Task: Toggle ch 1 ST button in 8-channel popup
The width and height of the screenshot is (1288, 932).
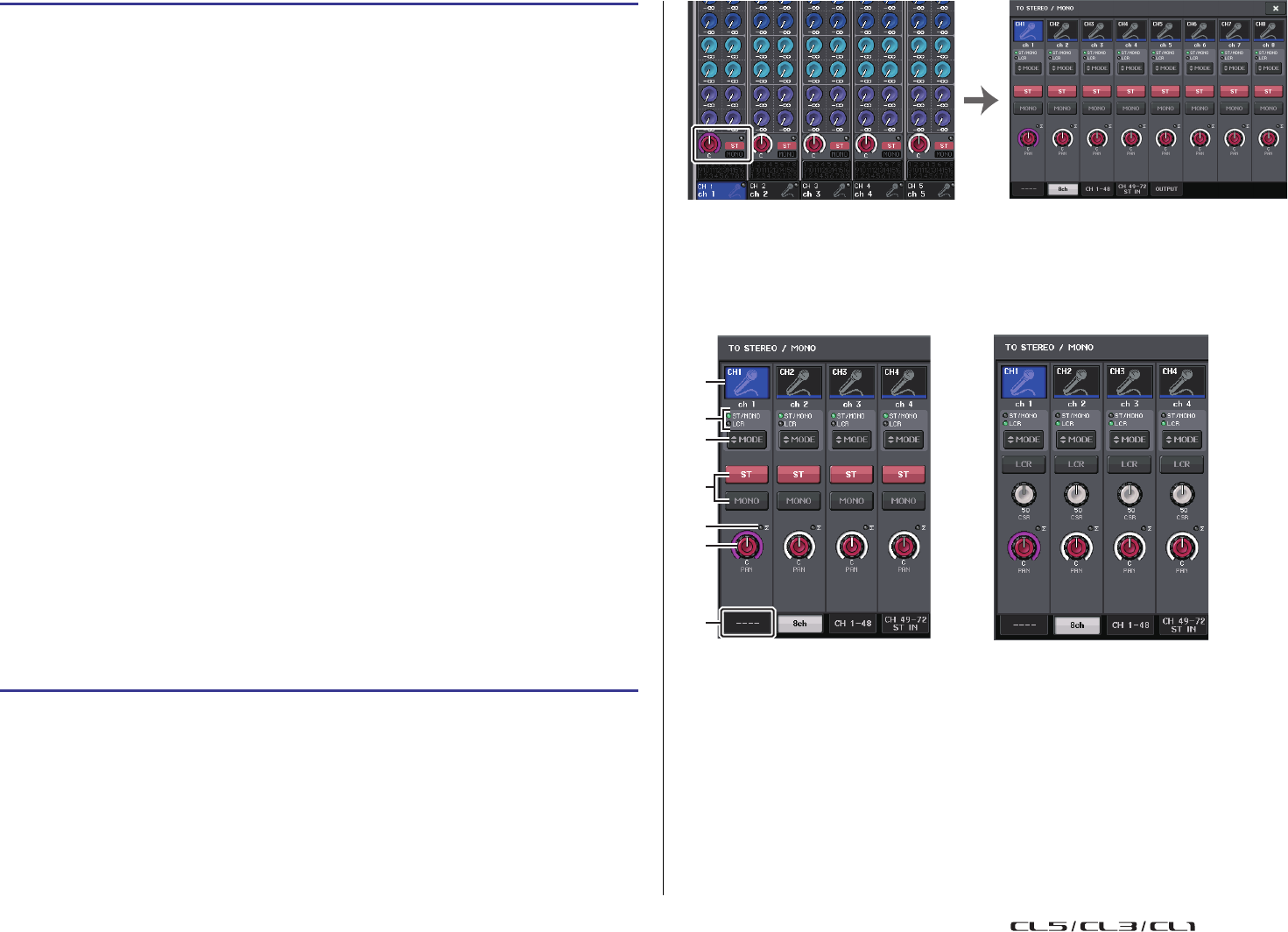Action: coord(1028,91)
